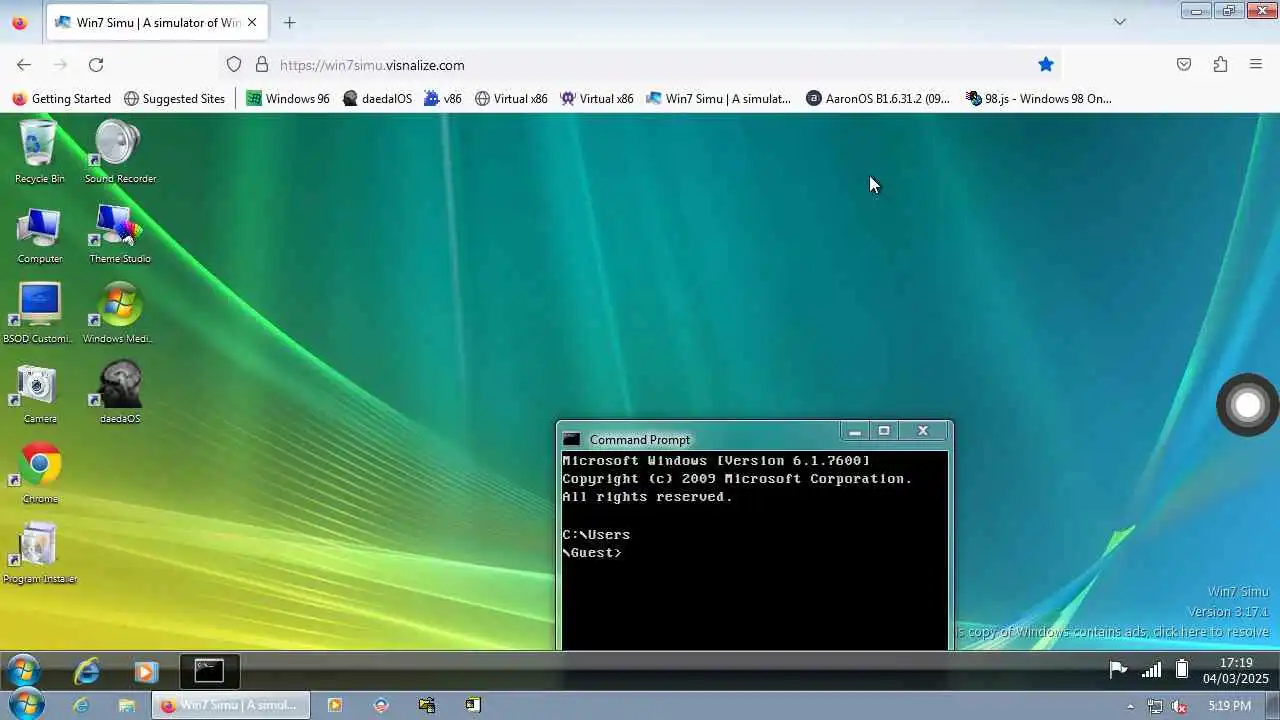Open the Win7 Simu bookmark in toolbar
Screen dimensions: 1280x720
[718, 98]
